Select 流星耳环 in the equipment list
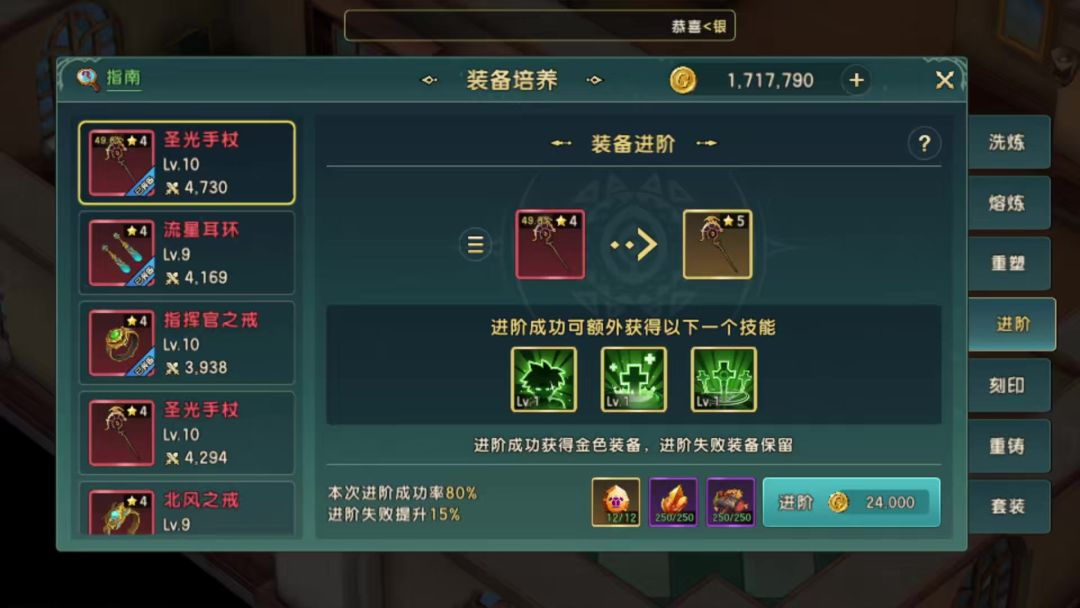 [x=187, y=253]
